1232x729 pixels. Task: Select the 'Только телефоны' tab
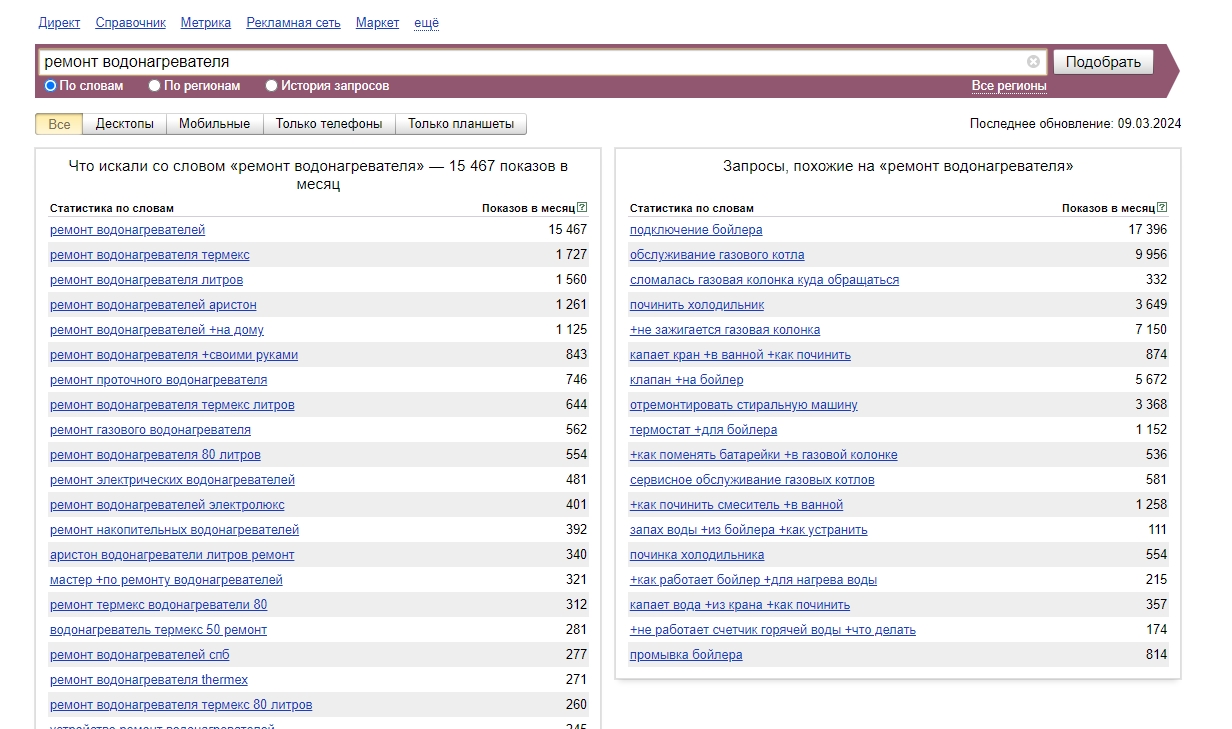(x=329, y=124)
